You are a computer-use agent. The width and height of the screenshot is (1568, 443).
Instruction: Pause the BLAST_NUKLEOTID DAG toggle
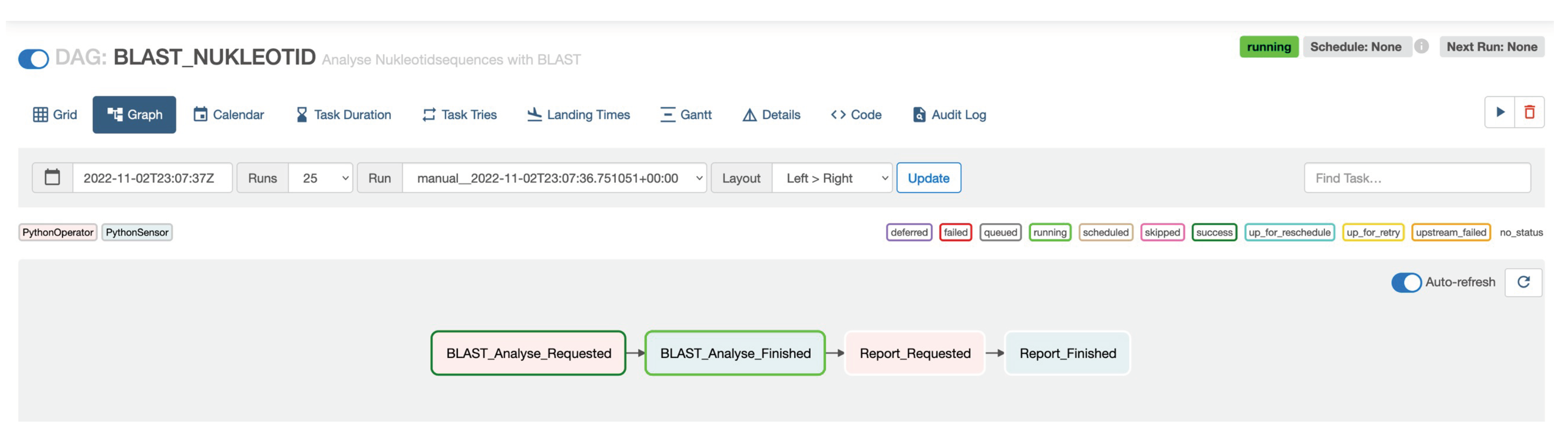pos(33,59)
